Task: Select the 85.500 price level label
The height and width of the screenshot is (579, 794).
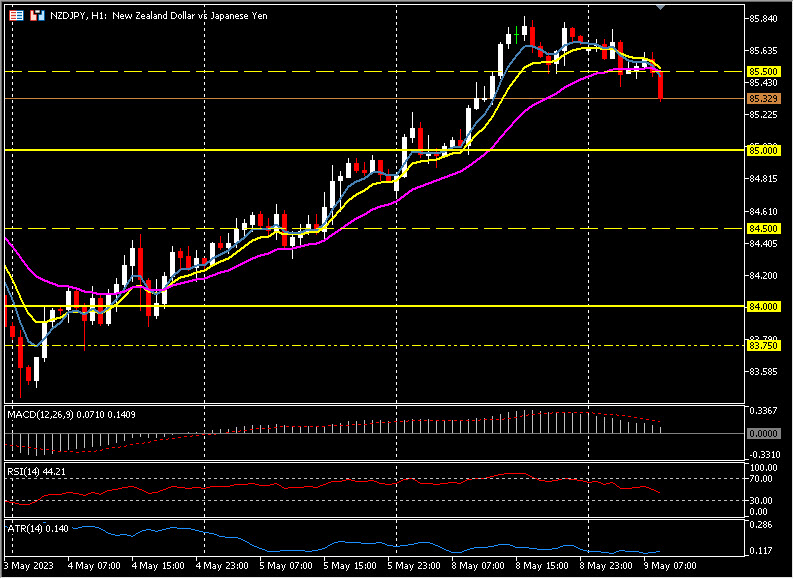Action: [763, 72]
